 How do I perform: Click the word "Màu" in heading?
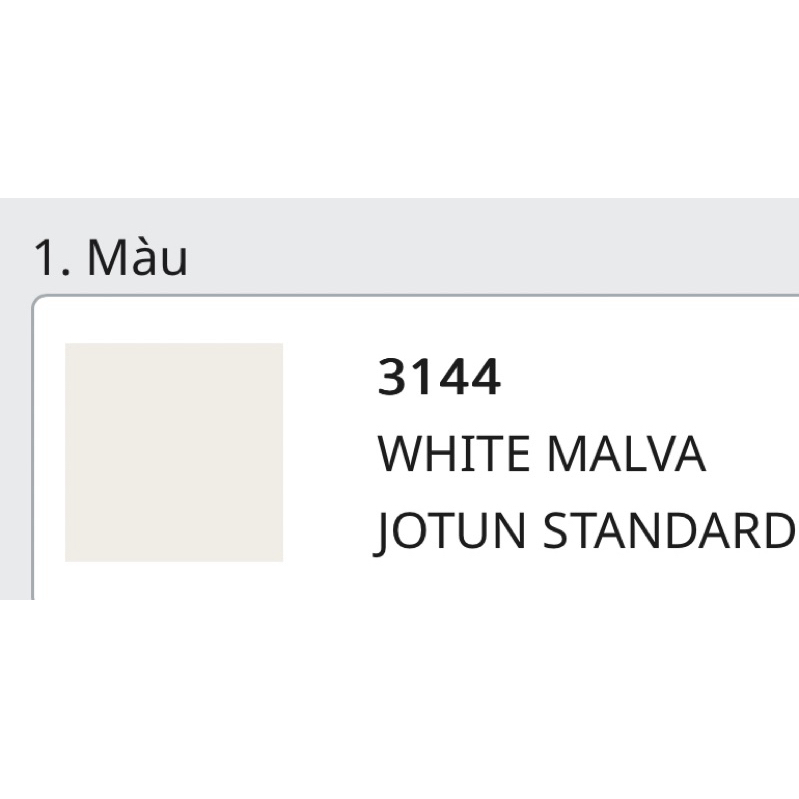point(137,258)
